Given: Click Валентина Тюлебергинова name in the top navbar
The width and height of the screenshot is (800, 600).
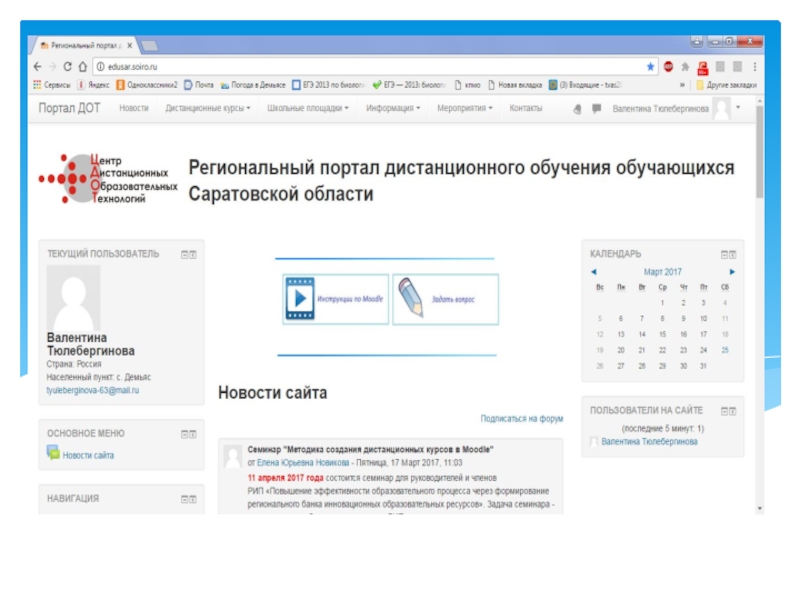Looking at the screenshot, I should tap(660, 109).
